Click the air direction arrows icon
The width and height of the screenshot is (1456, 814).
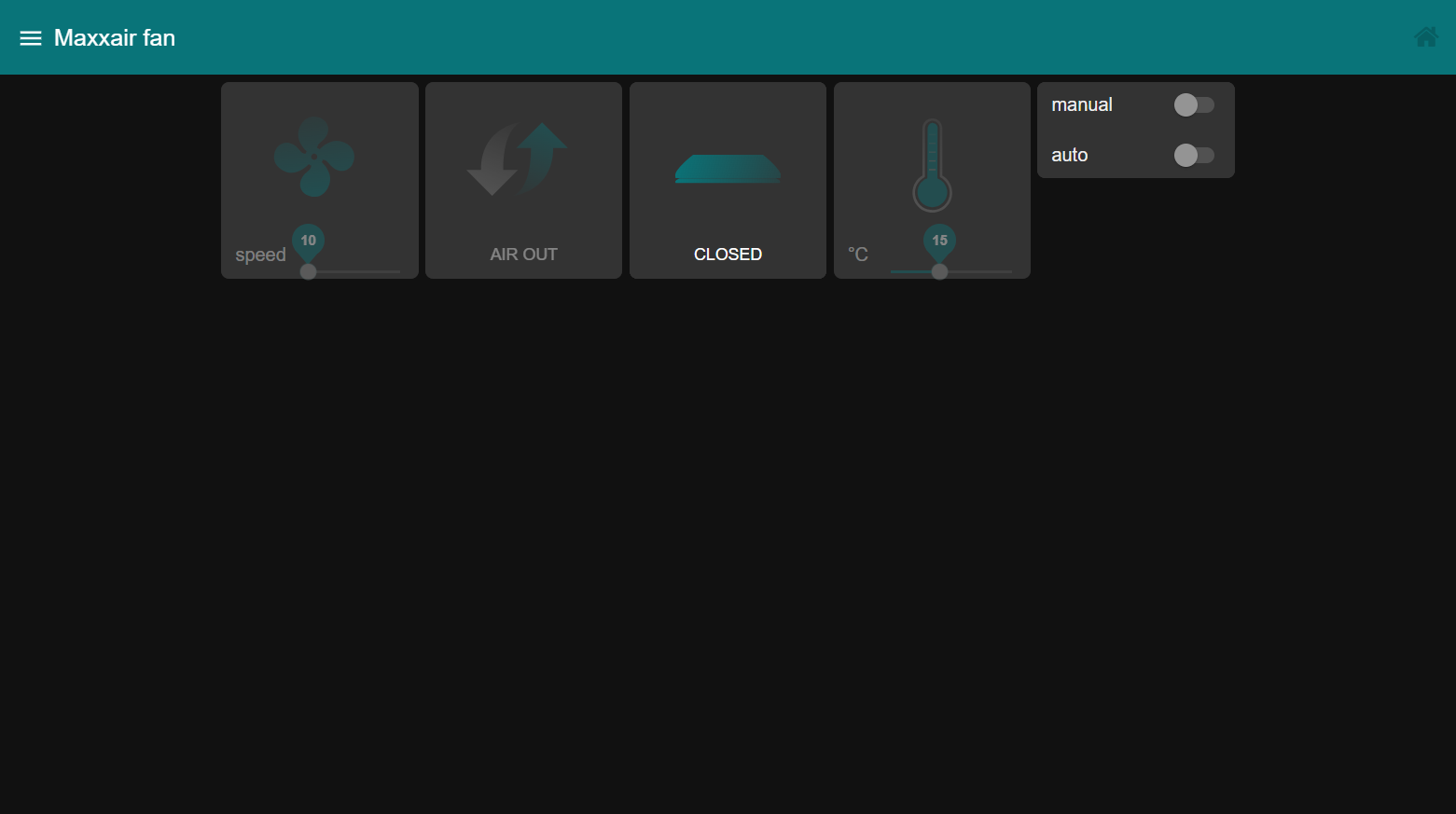(x=518, y=159)
